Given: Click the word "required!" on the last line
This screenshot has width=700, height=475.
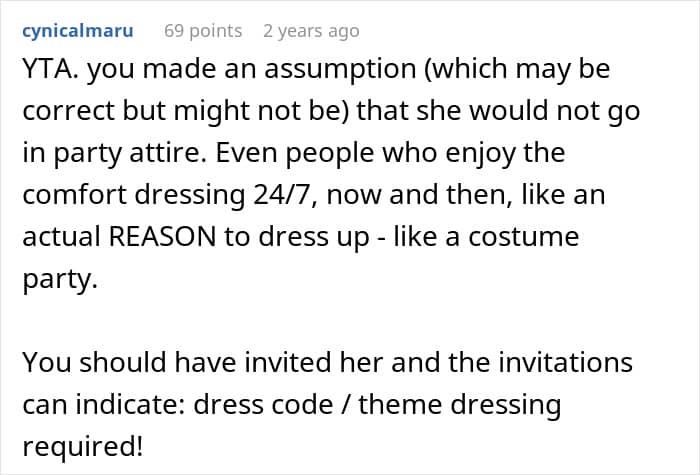Looking at the screenshot, I should [x=83, y=445].
